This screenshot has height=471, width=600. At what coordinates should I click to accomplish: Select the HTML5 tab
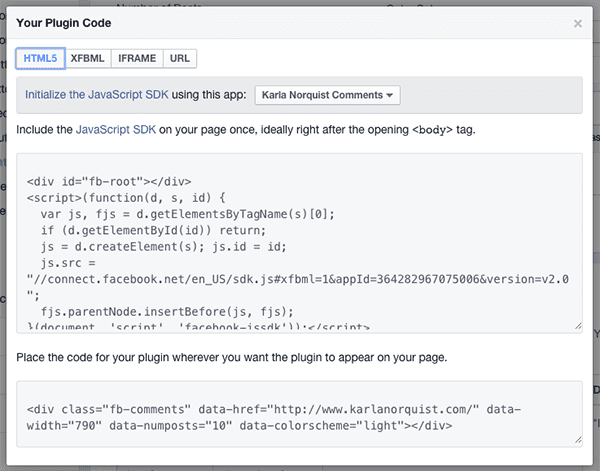pos(40,59)
